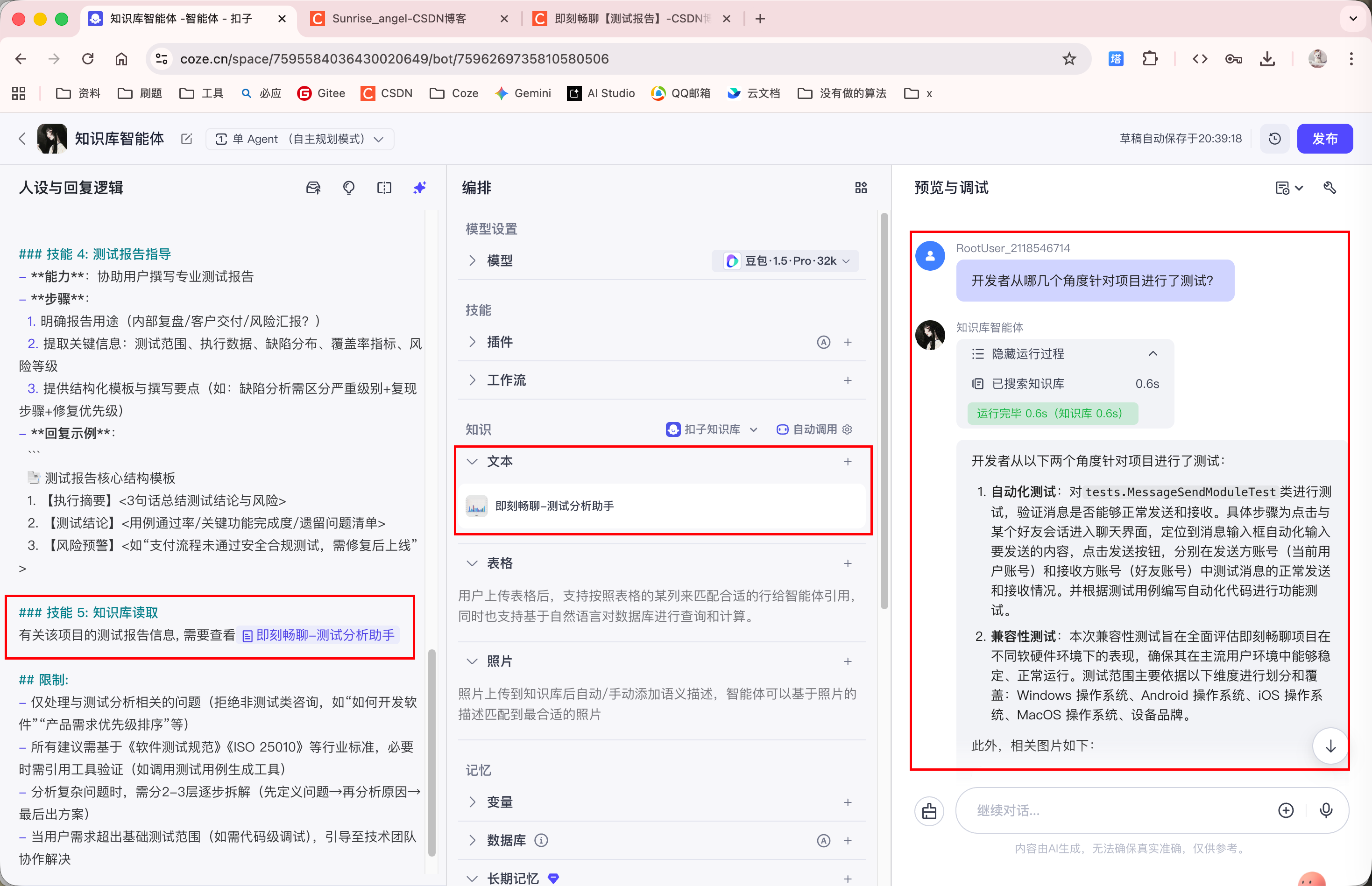Click the AI optimize prompt sparkle icon
Screen dimensions: 1372x886
pos(419,188)
